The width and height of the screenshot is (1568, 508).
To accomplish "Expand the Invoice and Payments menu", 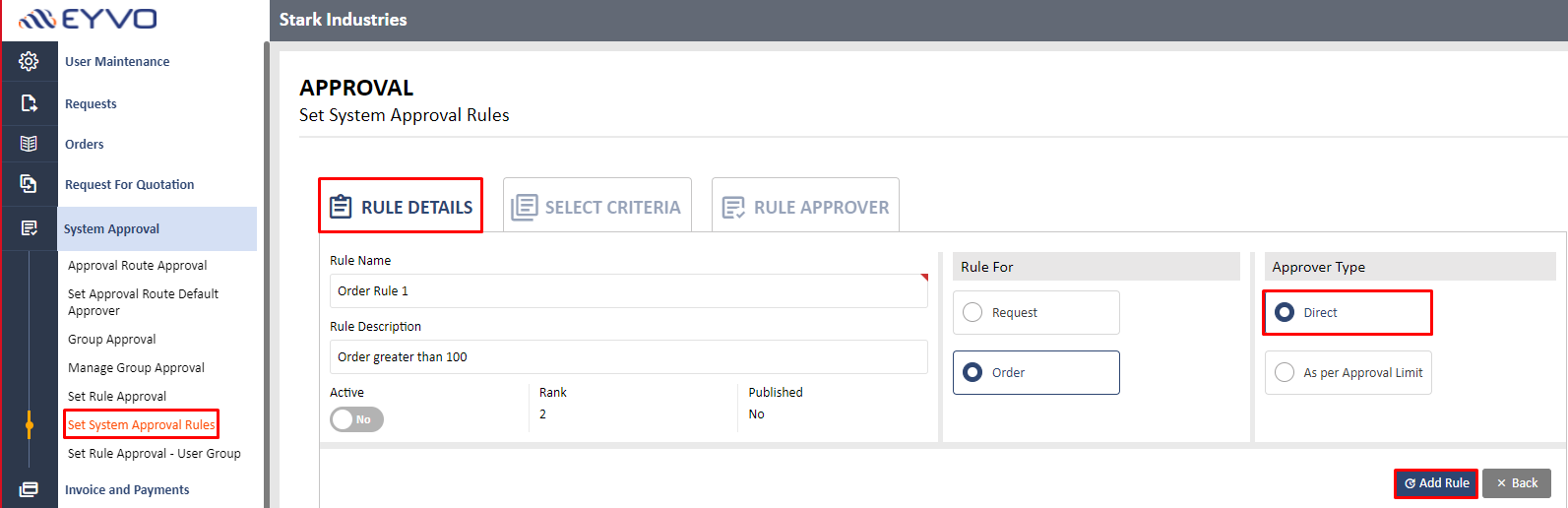I will 127,489.
